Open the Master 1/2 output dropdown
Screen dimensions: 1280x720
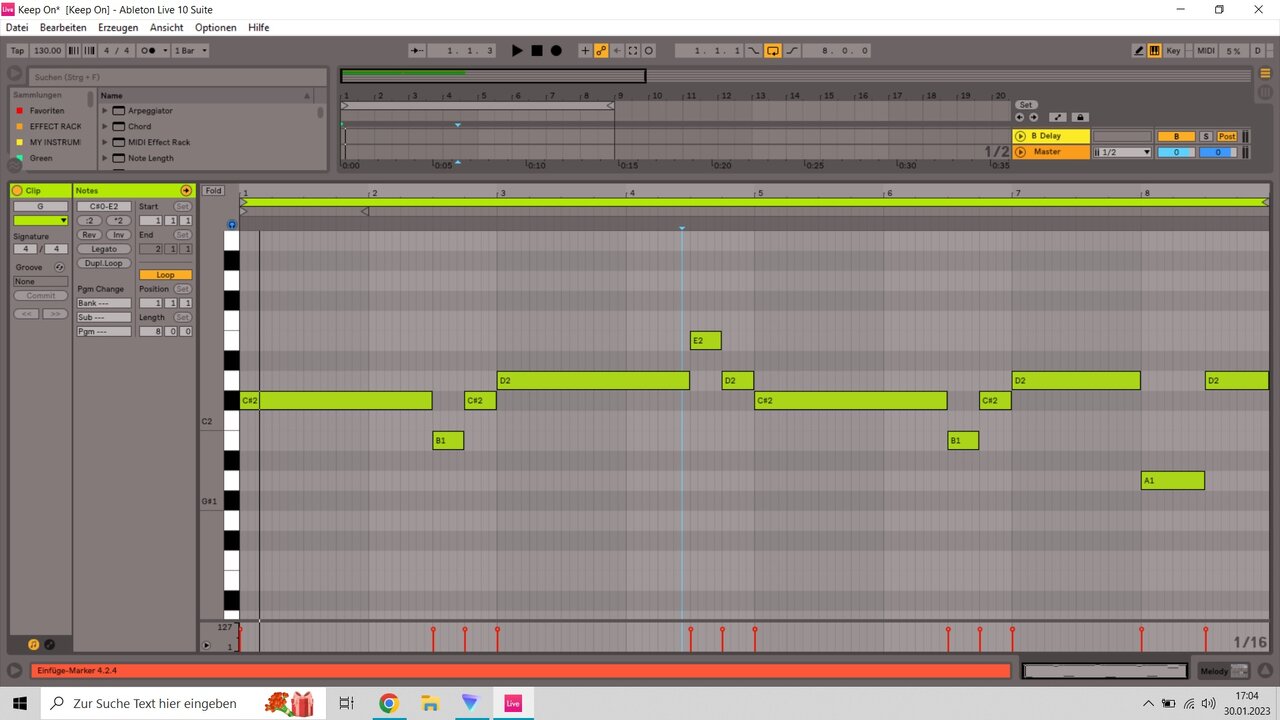click(x=1121, y=152)
